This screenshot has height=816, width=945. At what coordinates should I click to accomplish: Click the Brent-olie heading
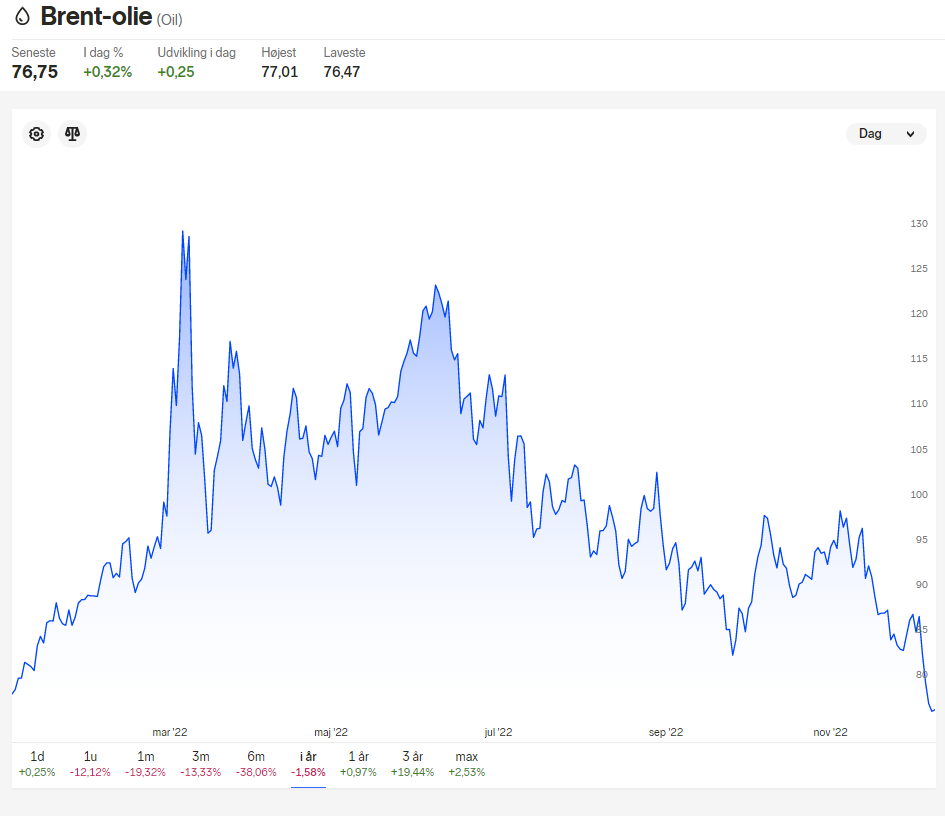[96, 16]
